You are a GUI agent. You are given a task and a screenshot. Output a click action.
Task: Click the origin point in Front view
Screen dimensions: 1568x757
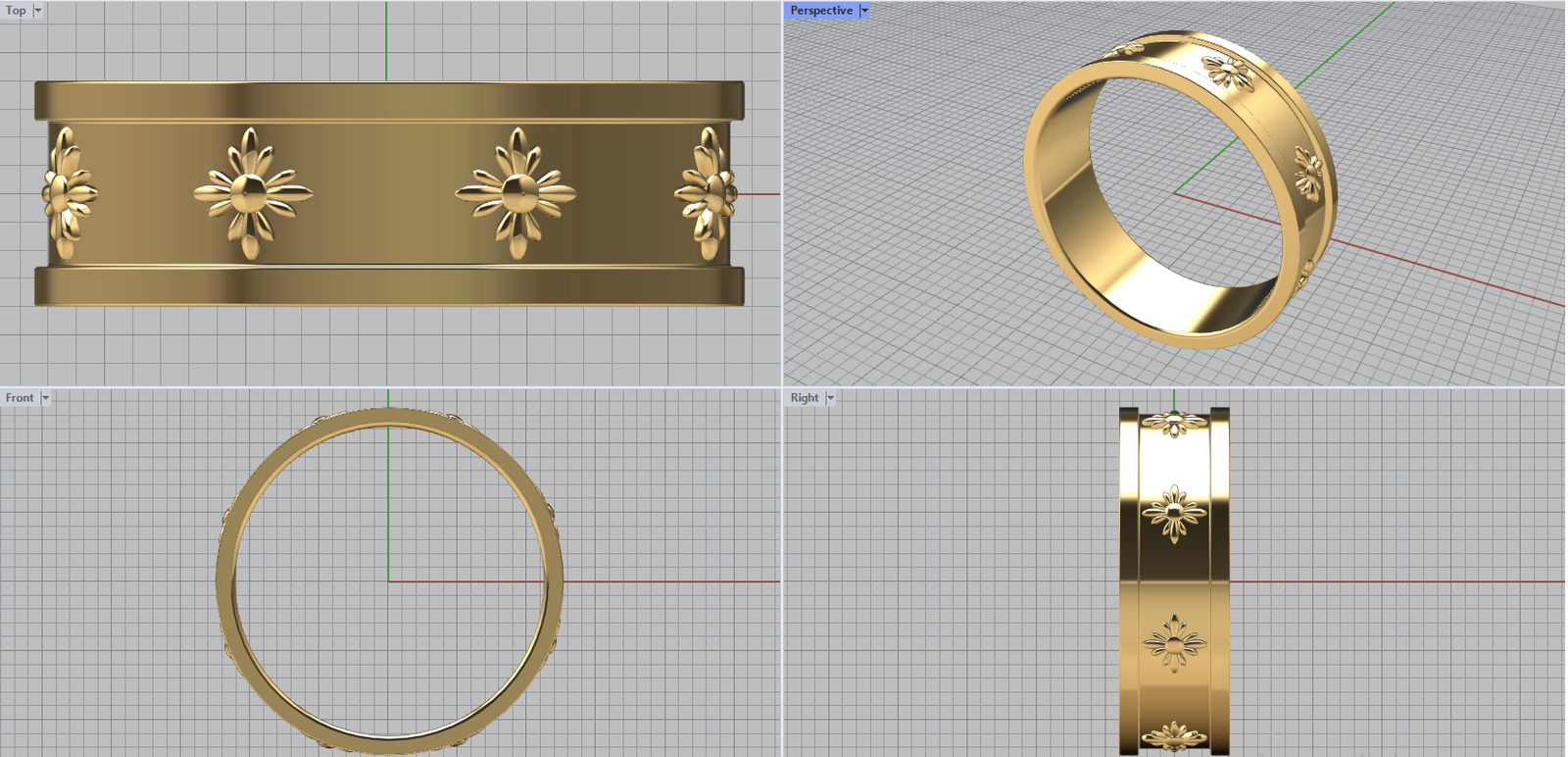click(x=389, y=581)
